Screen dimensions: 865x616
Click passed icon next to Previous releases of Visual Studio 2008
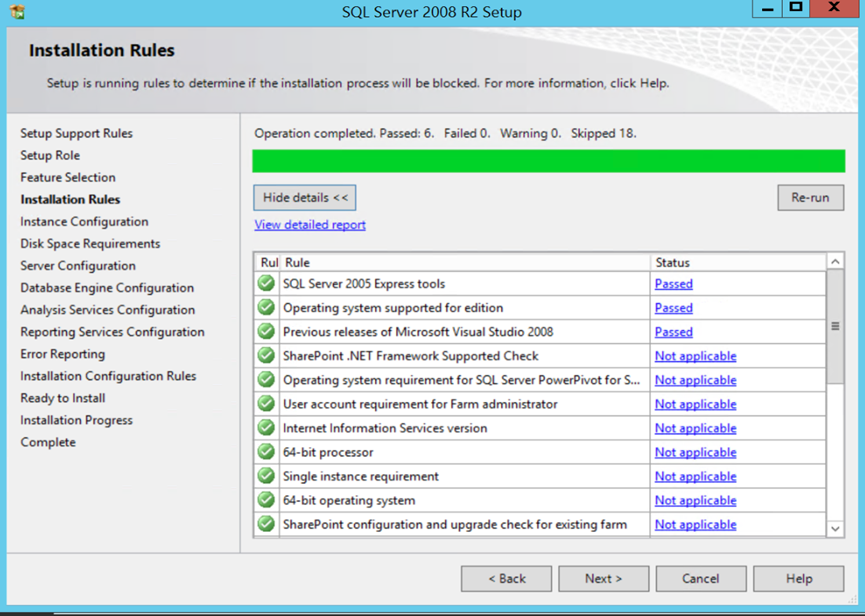click(x=266, y=331)
